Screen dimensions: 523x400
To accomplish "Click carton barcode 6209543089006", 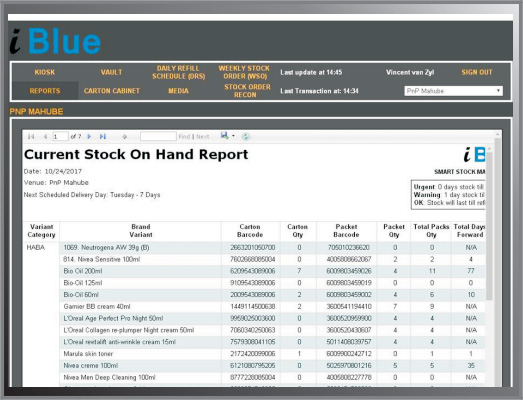I will pos(252,271).
